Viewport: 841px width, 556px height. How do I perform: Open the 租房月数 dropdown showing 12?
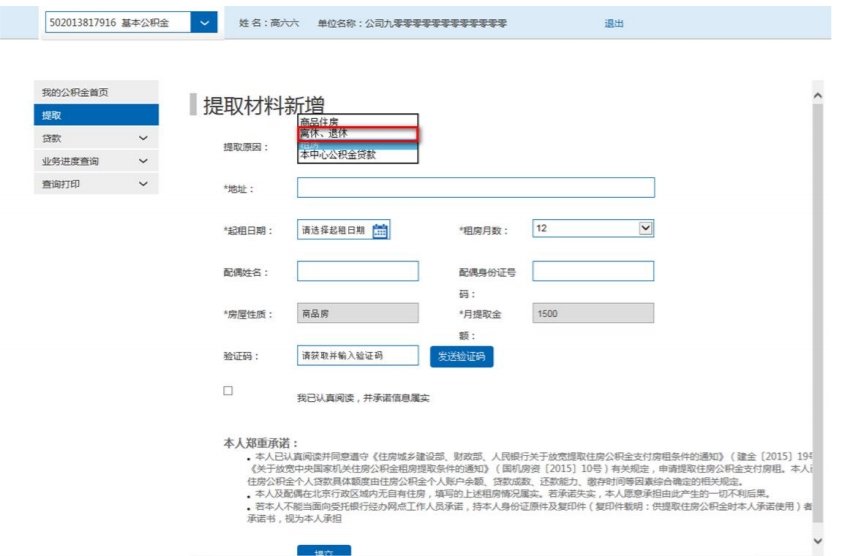click(593, 228)
